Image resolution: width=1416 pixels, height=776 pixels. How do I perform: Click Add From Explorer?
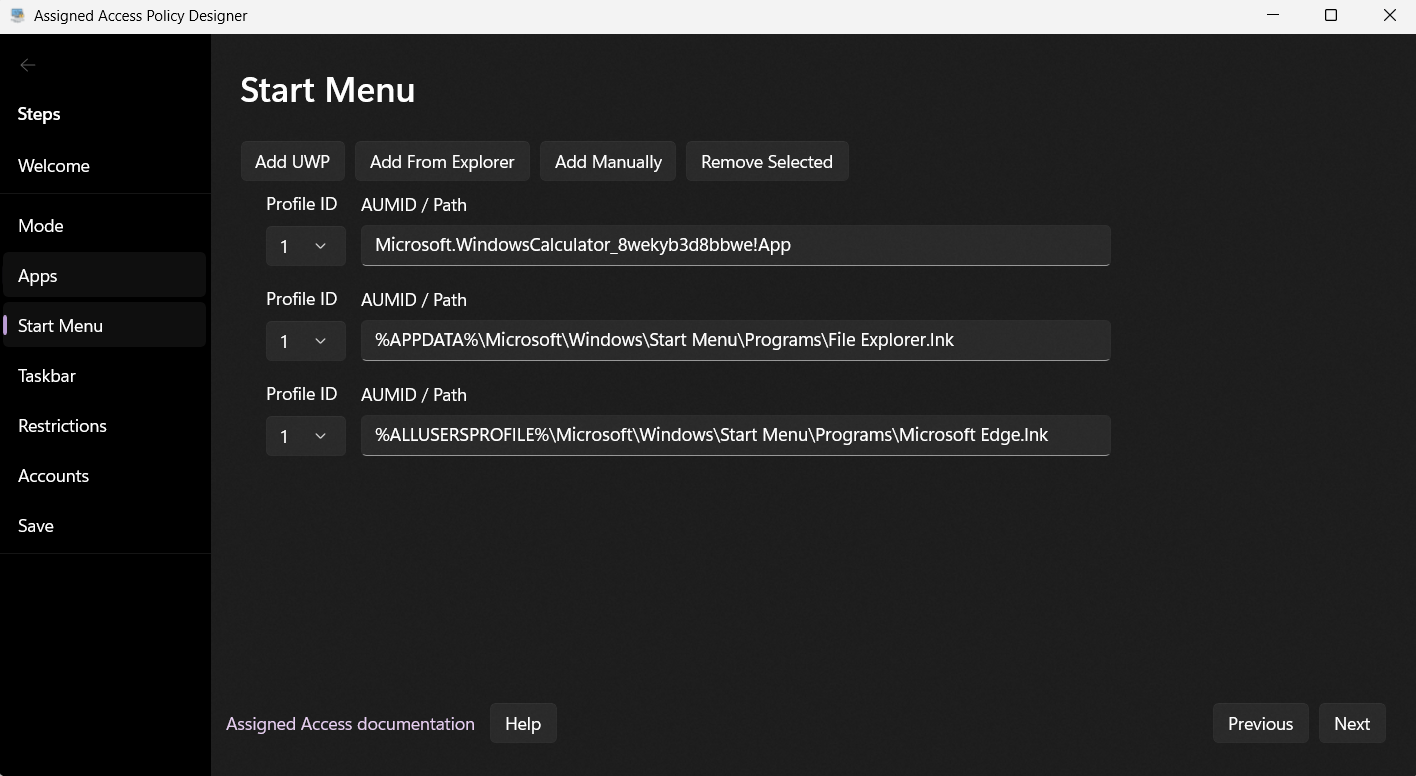click(x=442, y=160)
